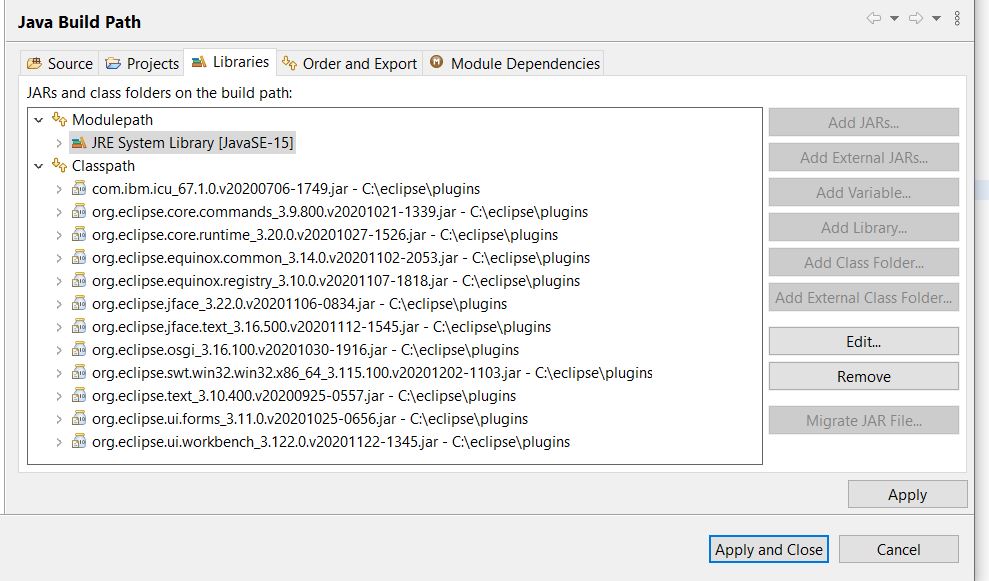
Task: Click the Modulepath node icon
Action: (x=59, y=120)
